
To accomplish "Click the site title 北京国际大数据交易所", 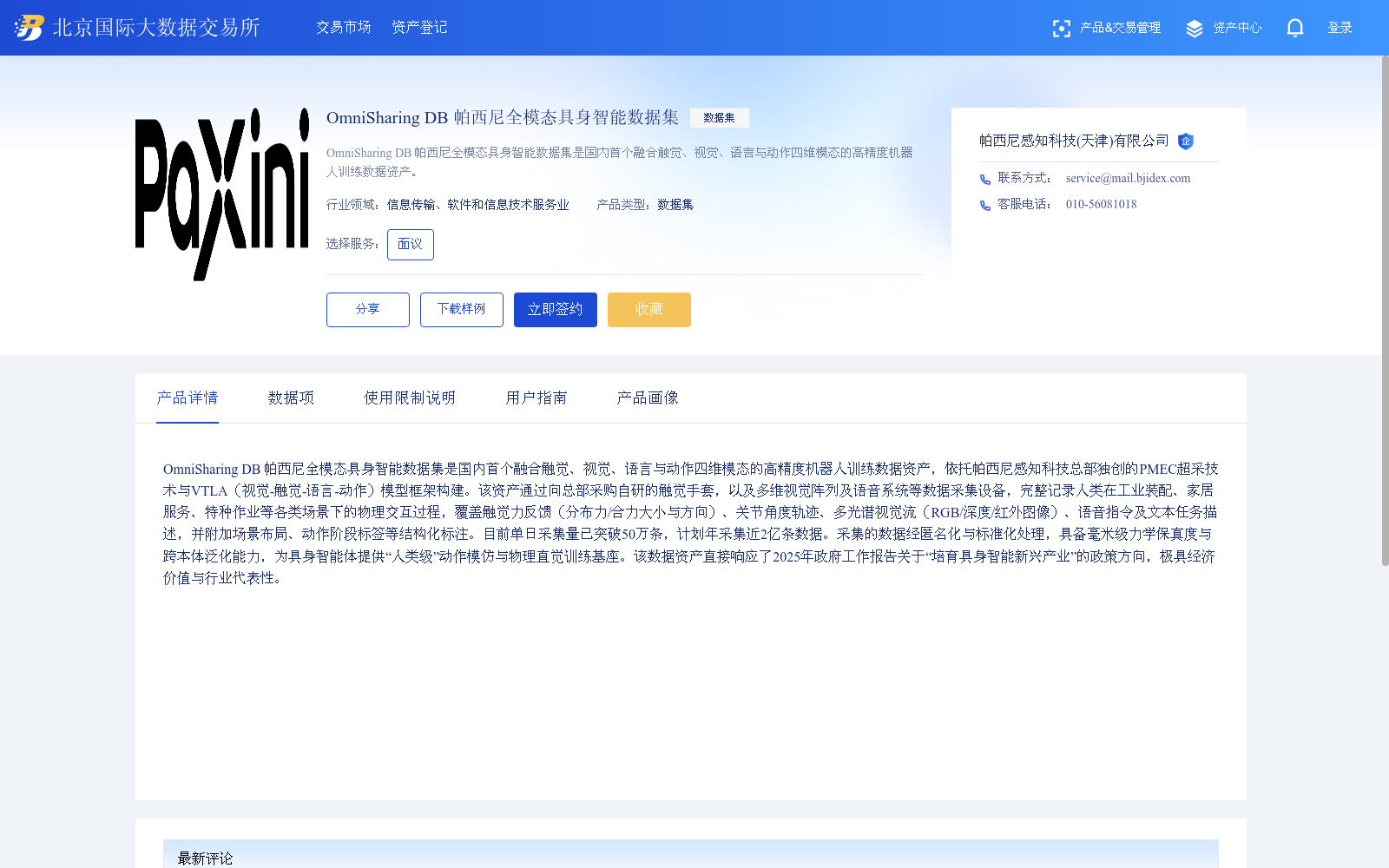I will pos(156,28).
